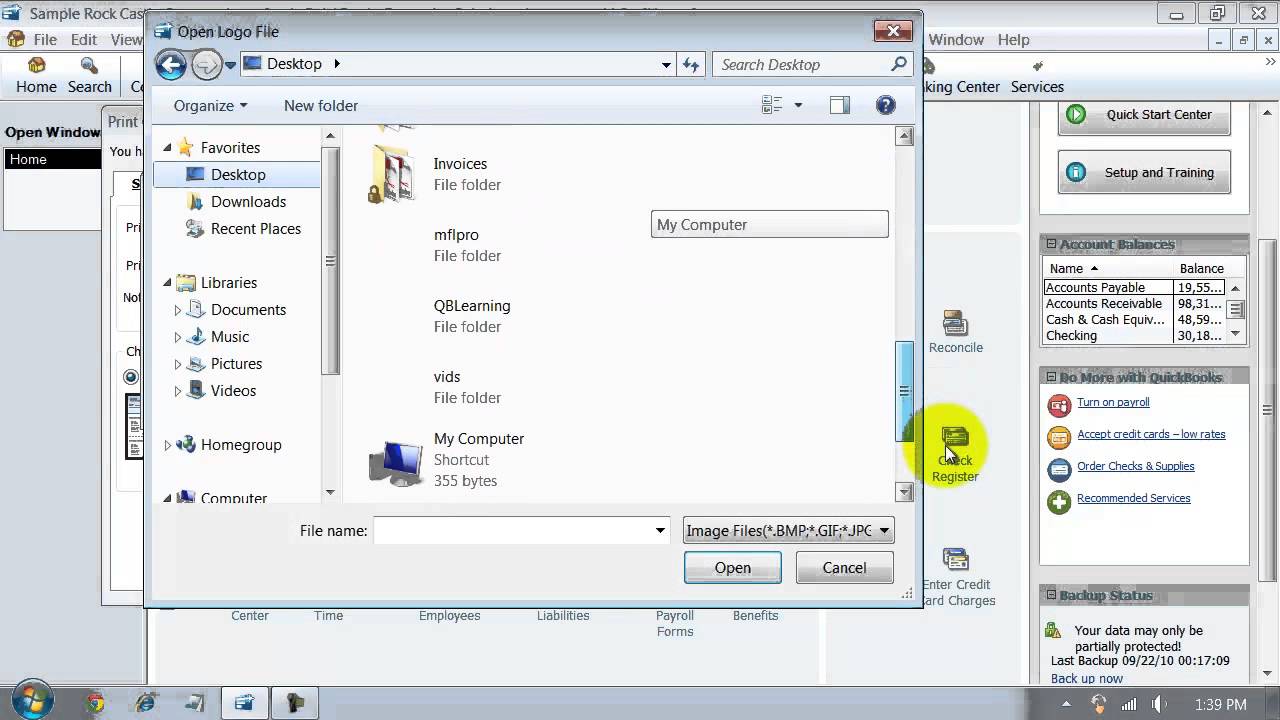Open Help with the question mark icon
Viewport: 1280px width, 720px height.
coord(885,105)
